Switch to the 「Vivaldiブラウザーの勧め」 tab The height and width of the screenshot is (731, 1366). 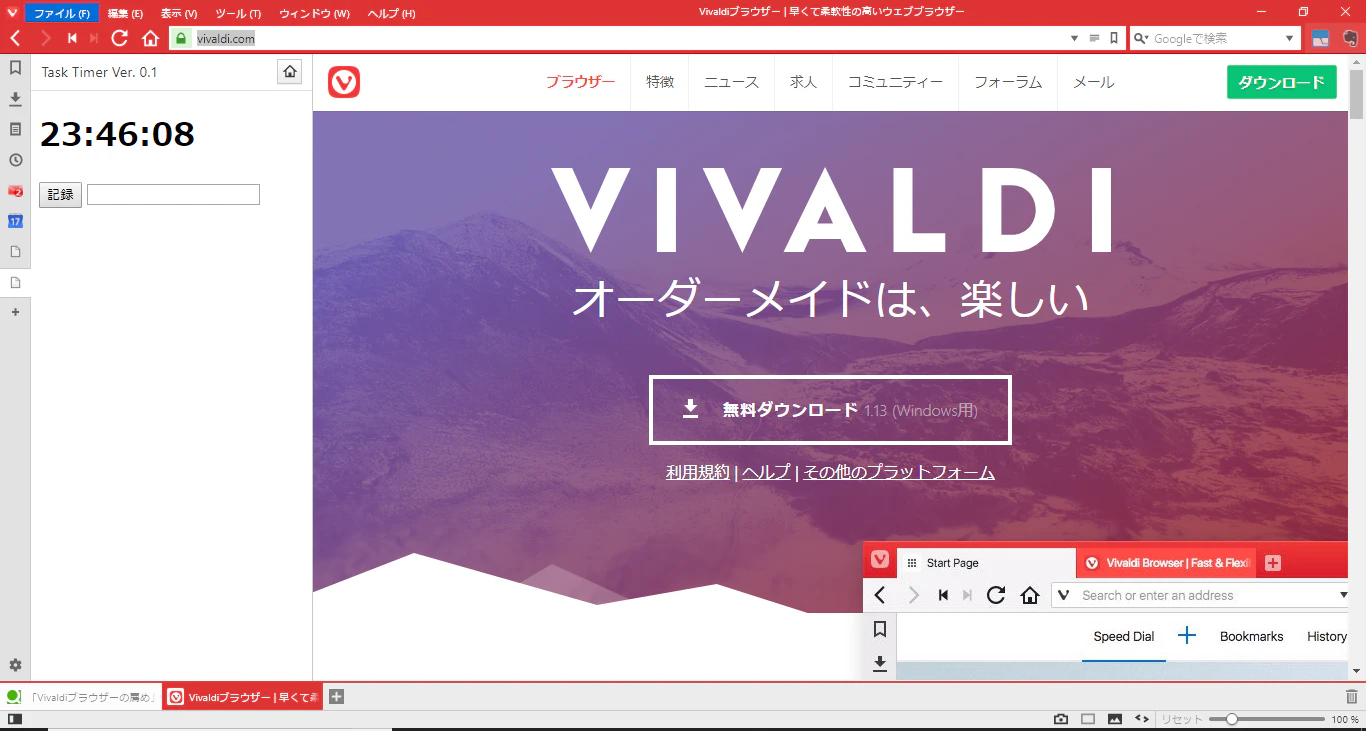coord(81,697)
